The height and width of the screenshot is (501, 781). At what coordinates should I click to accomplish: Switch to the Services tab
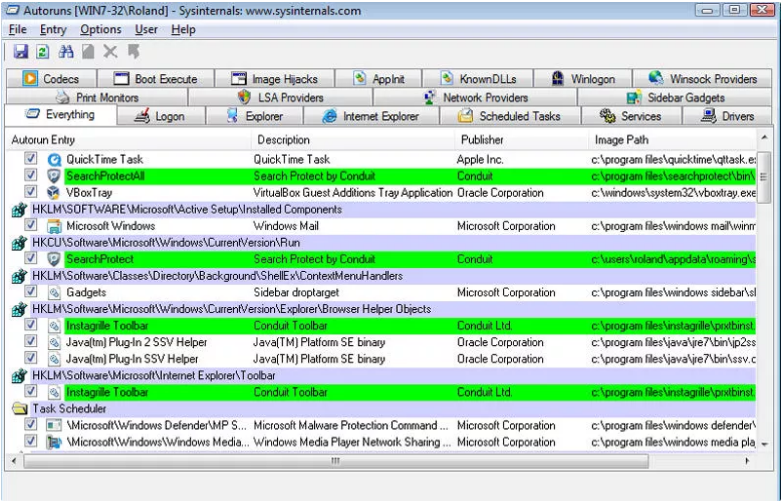631,116
